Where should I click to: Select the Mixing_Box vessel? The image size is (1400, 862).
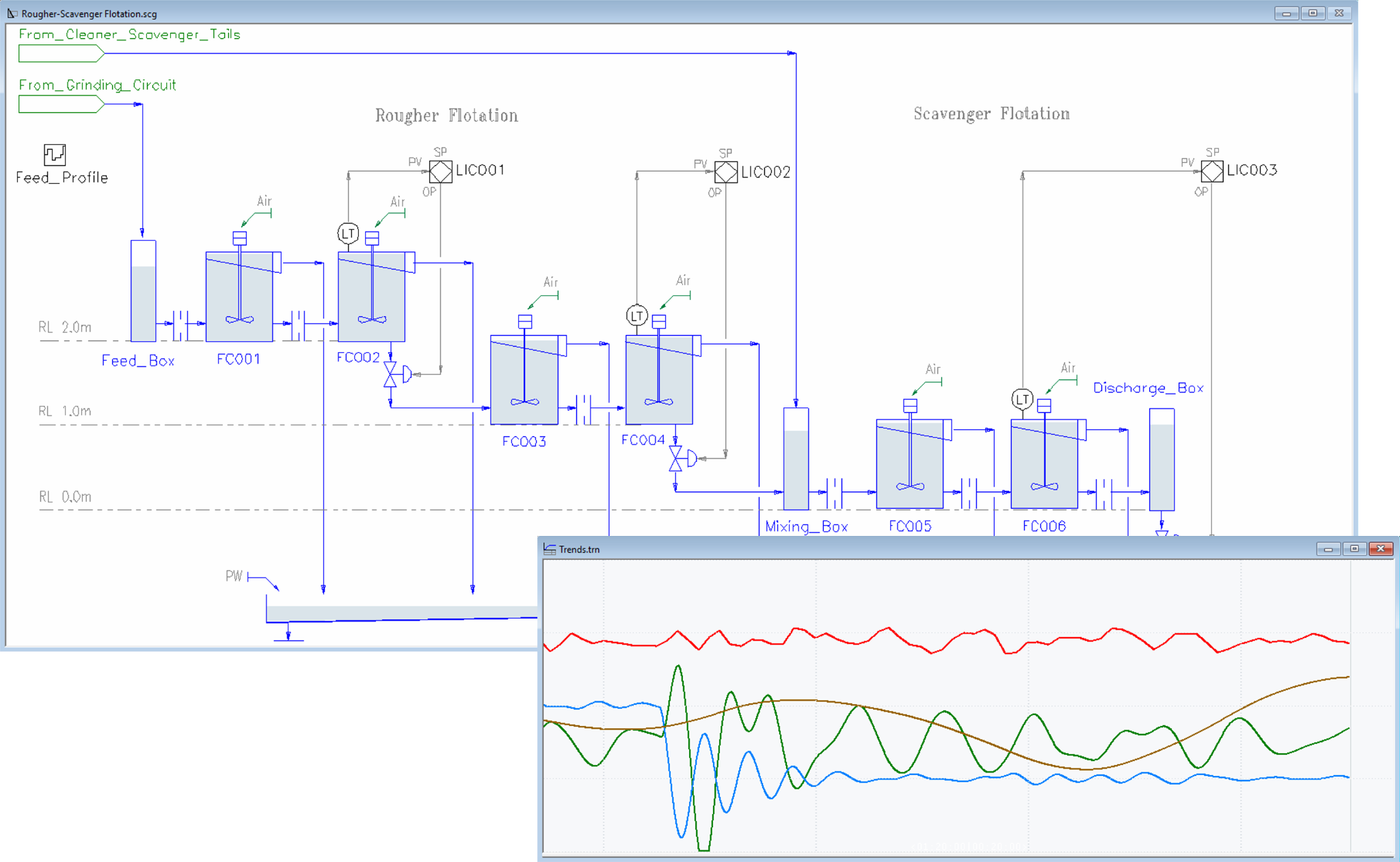coord(796,459)
